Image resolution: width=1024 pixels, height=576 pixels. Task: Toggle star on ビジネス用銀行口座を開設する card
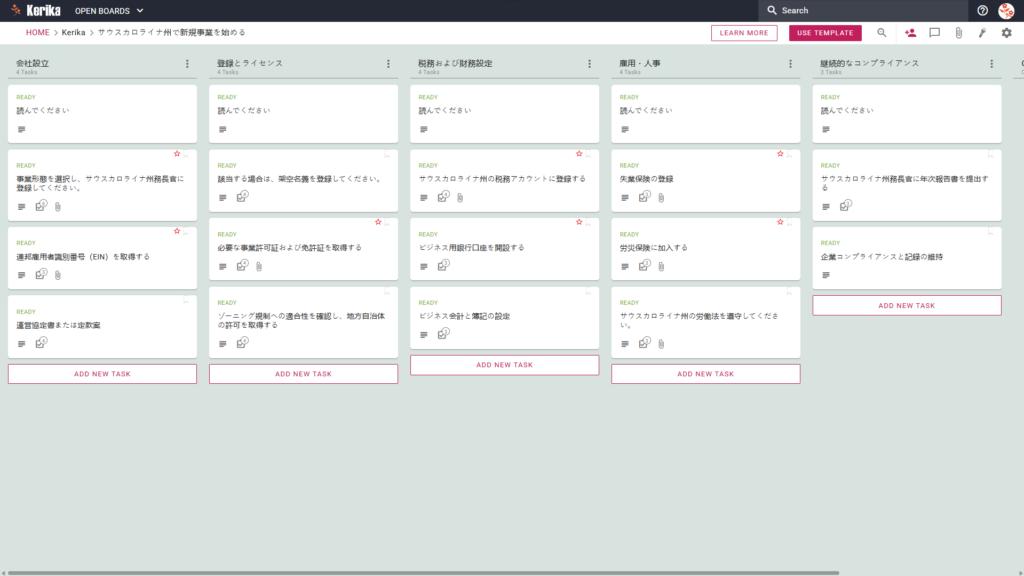click(x=579, y=222)
